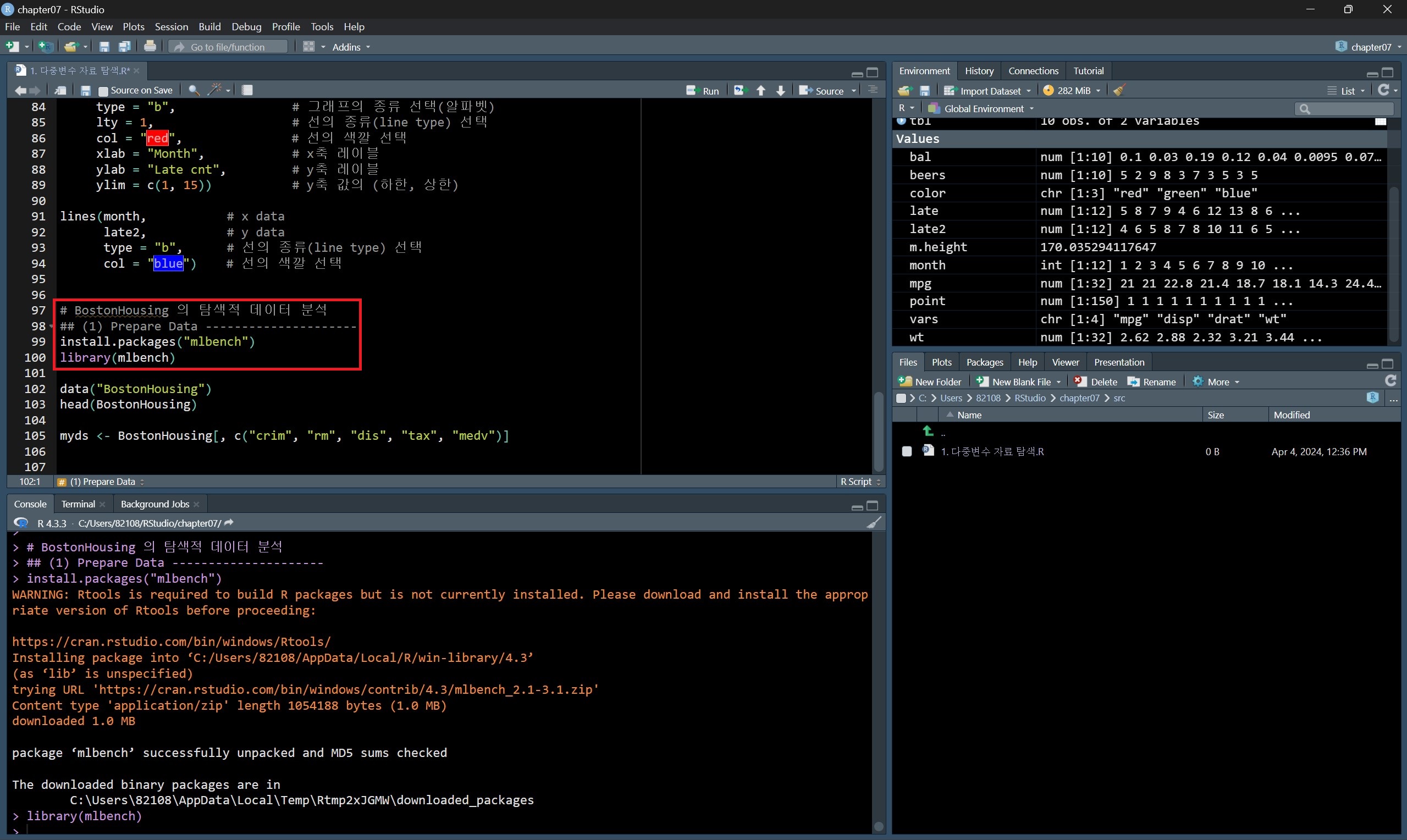Click the Compile Report notebook icon
The width and height of the screenshot is (1407, 840).
tap(247, 90)
